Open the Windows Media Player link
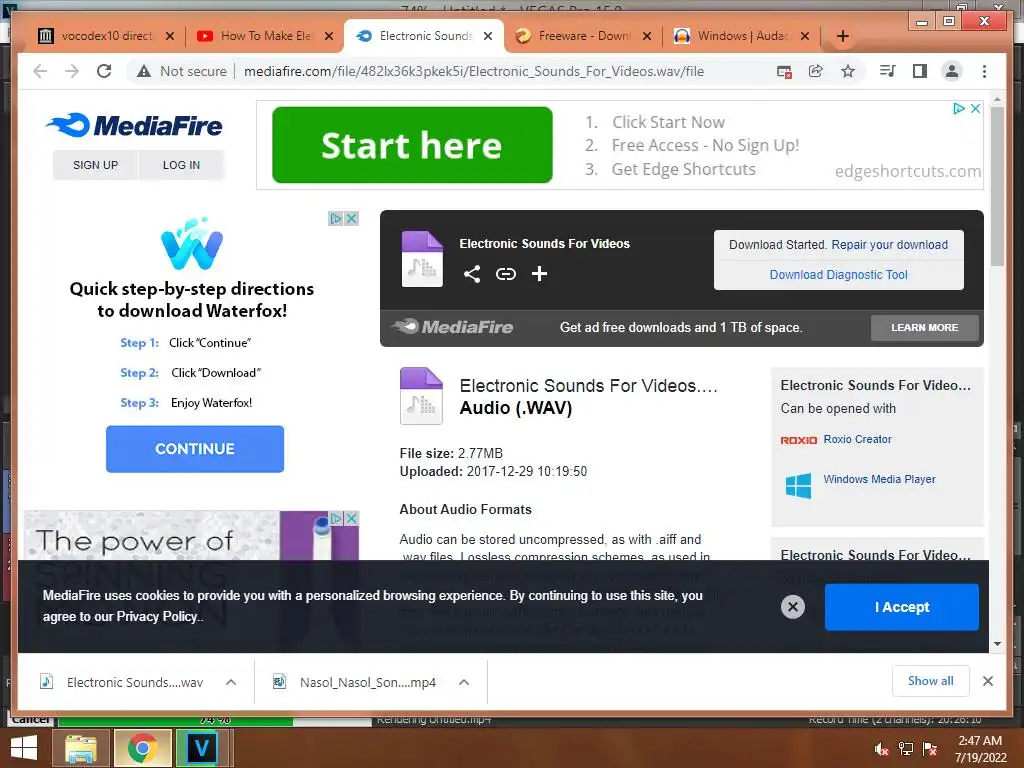Screen dimensions: 1024x768 [x=880, y=479]
